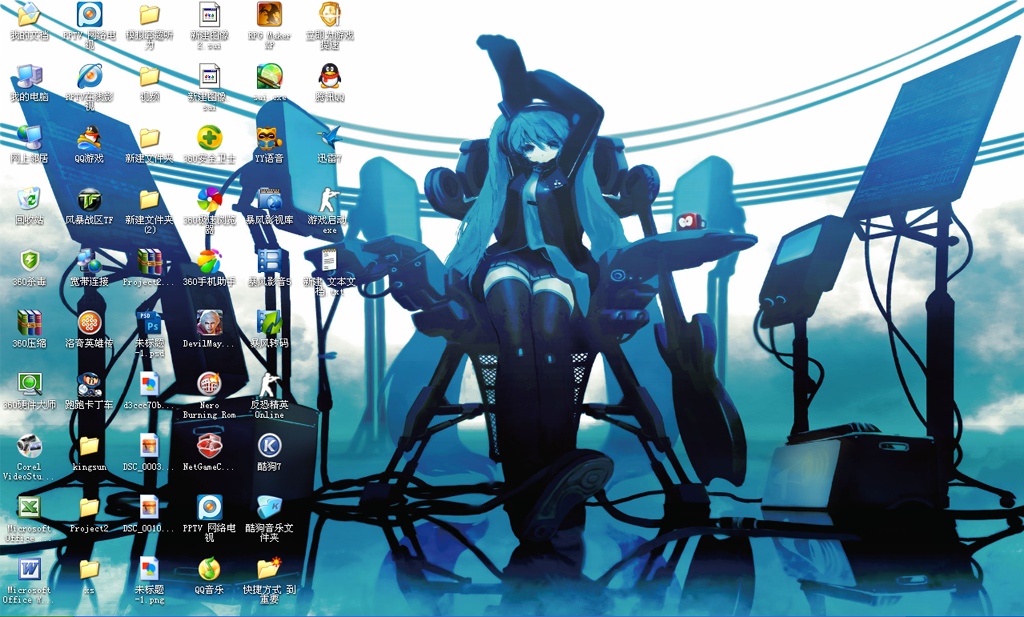The width and height of the screenshot is (1024, 617).
Task: Click the QQ游戏 penguin icon
Action: [x=89, y=137]
